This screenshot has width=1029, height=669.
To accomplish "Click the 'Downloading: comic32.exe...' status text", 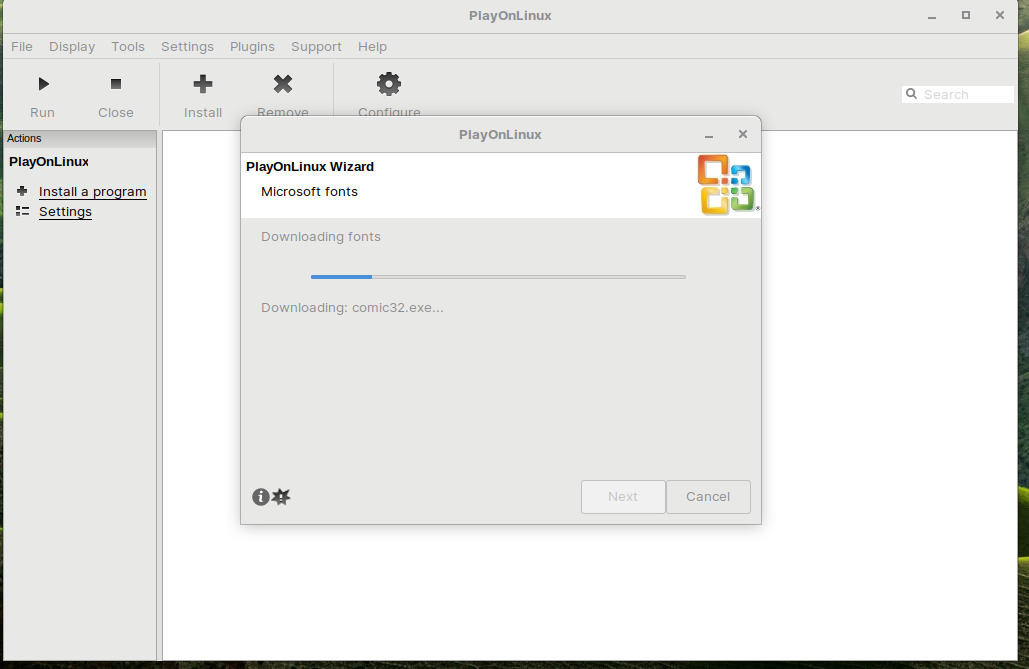I will pos(352,307).
